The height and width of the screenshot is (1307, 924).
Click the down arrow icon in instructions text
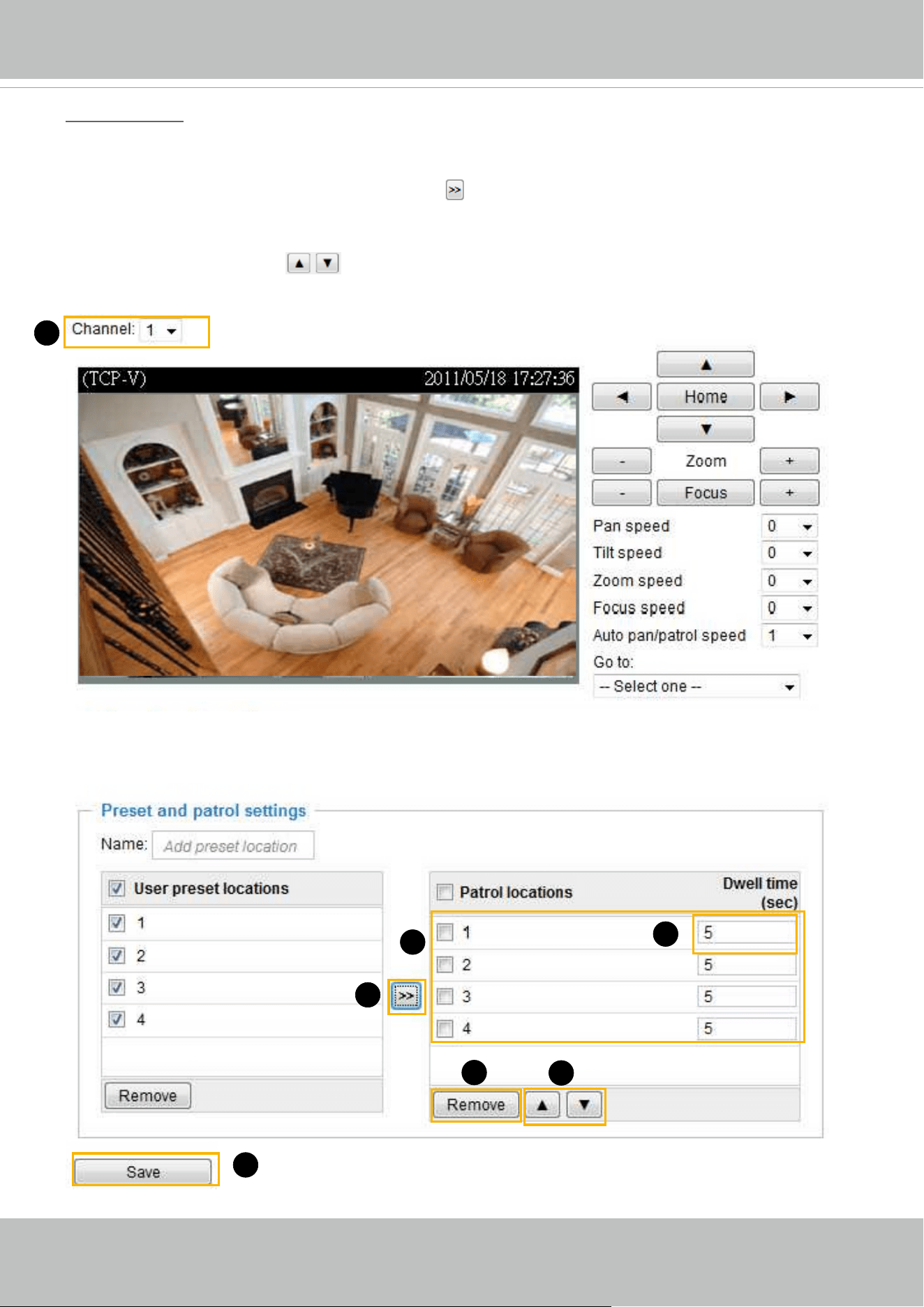click(327, 263)
